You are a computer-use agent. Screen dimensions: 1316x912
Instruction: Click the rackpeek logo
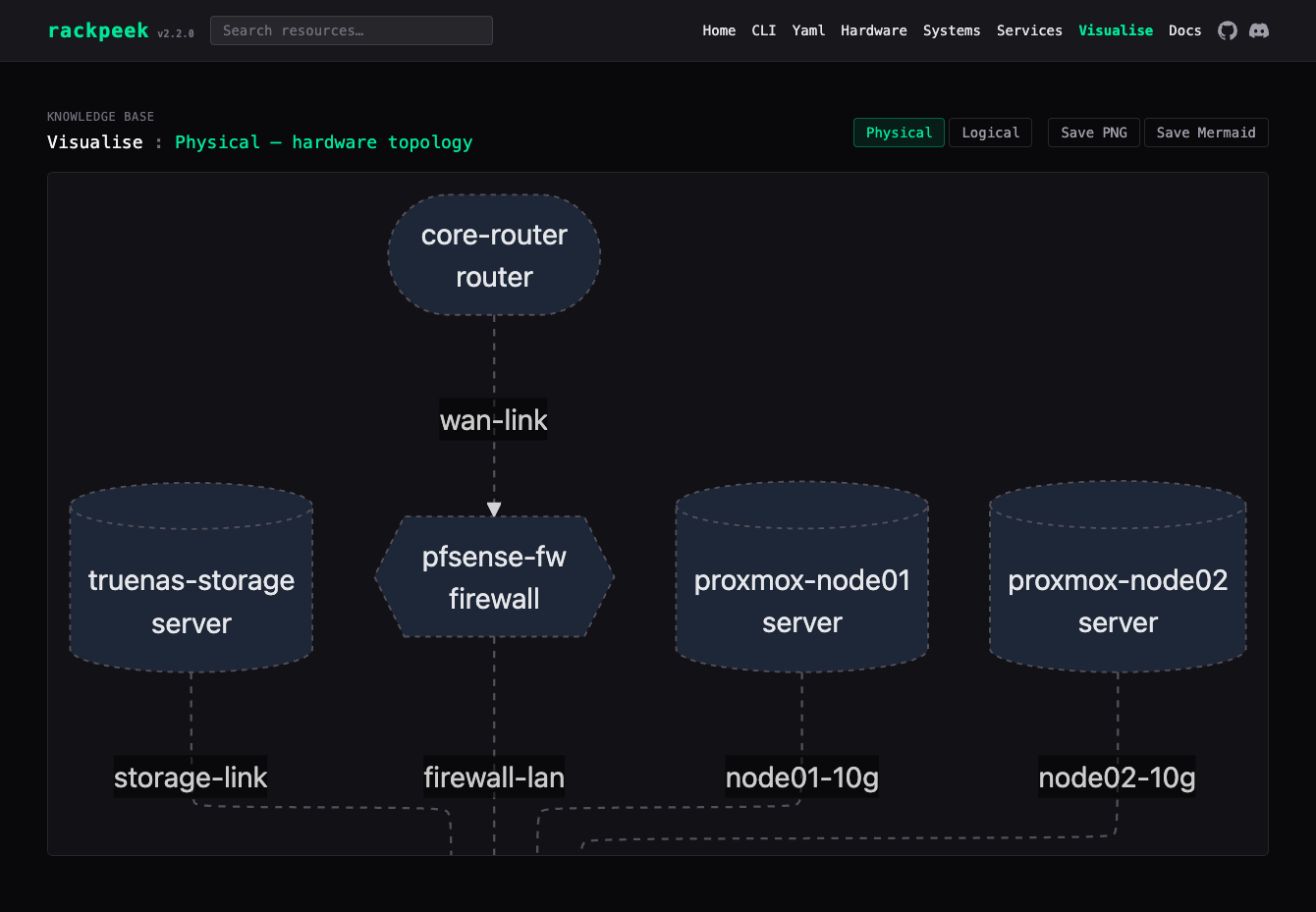click(x=98, y=30)
